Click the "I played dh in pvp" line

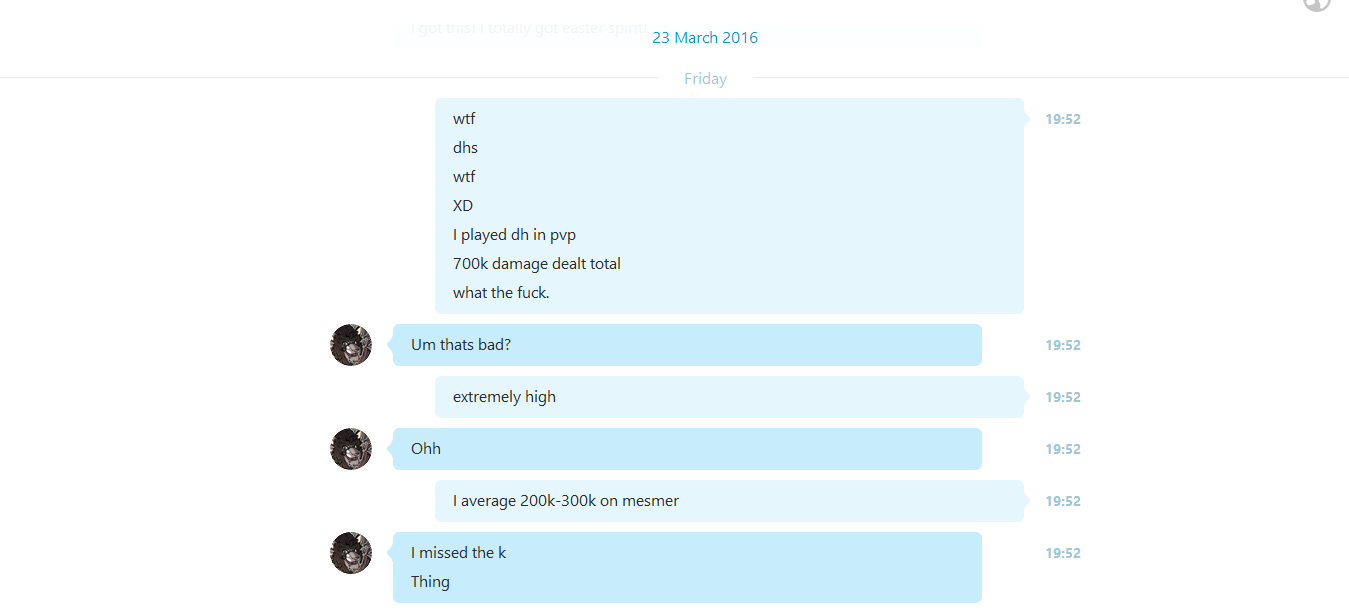click(514, 235)
